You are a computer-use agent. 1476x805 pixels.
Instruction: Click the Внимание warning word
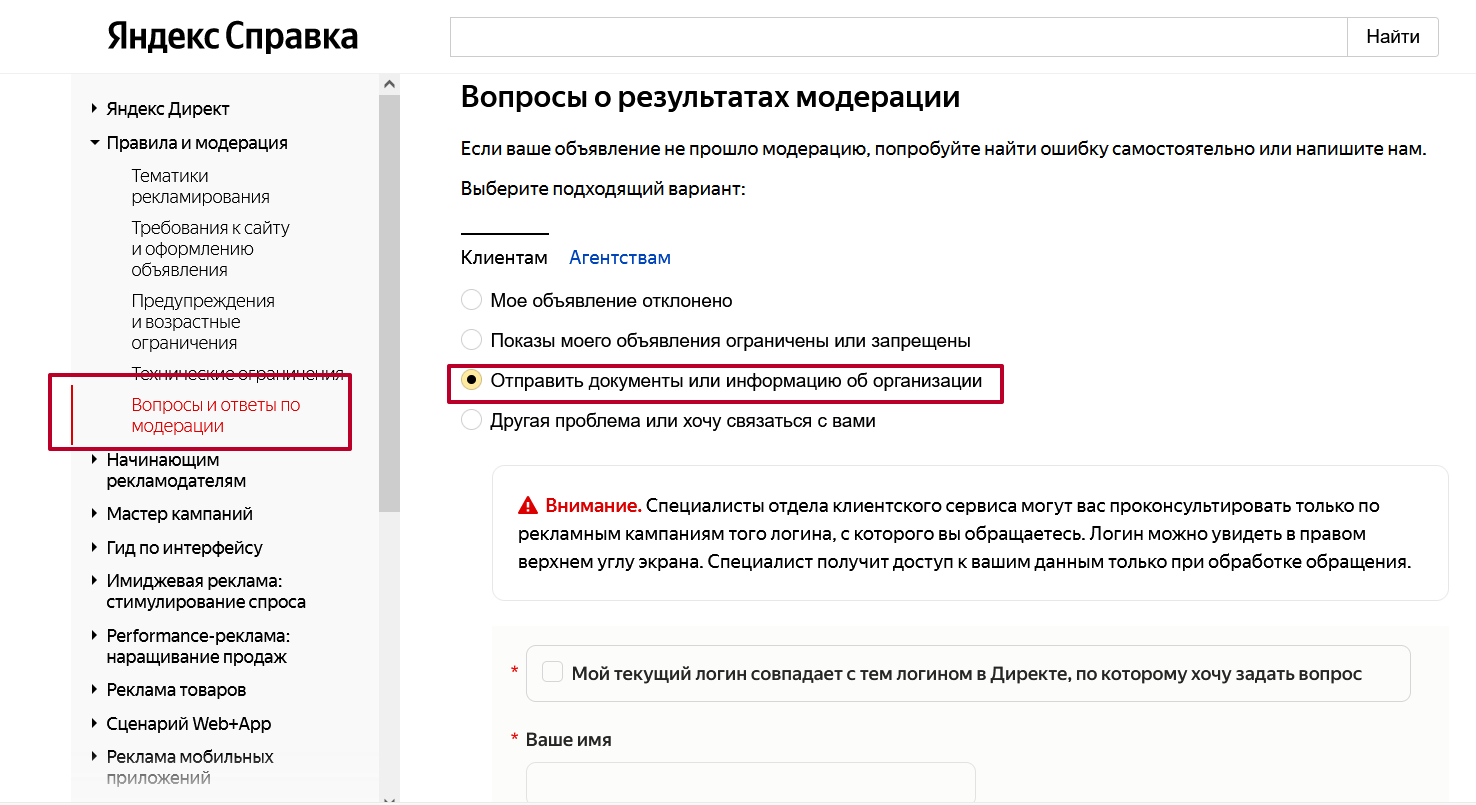tap(593, 505)
